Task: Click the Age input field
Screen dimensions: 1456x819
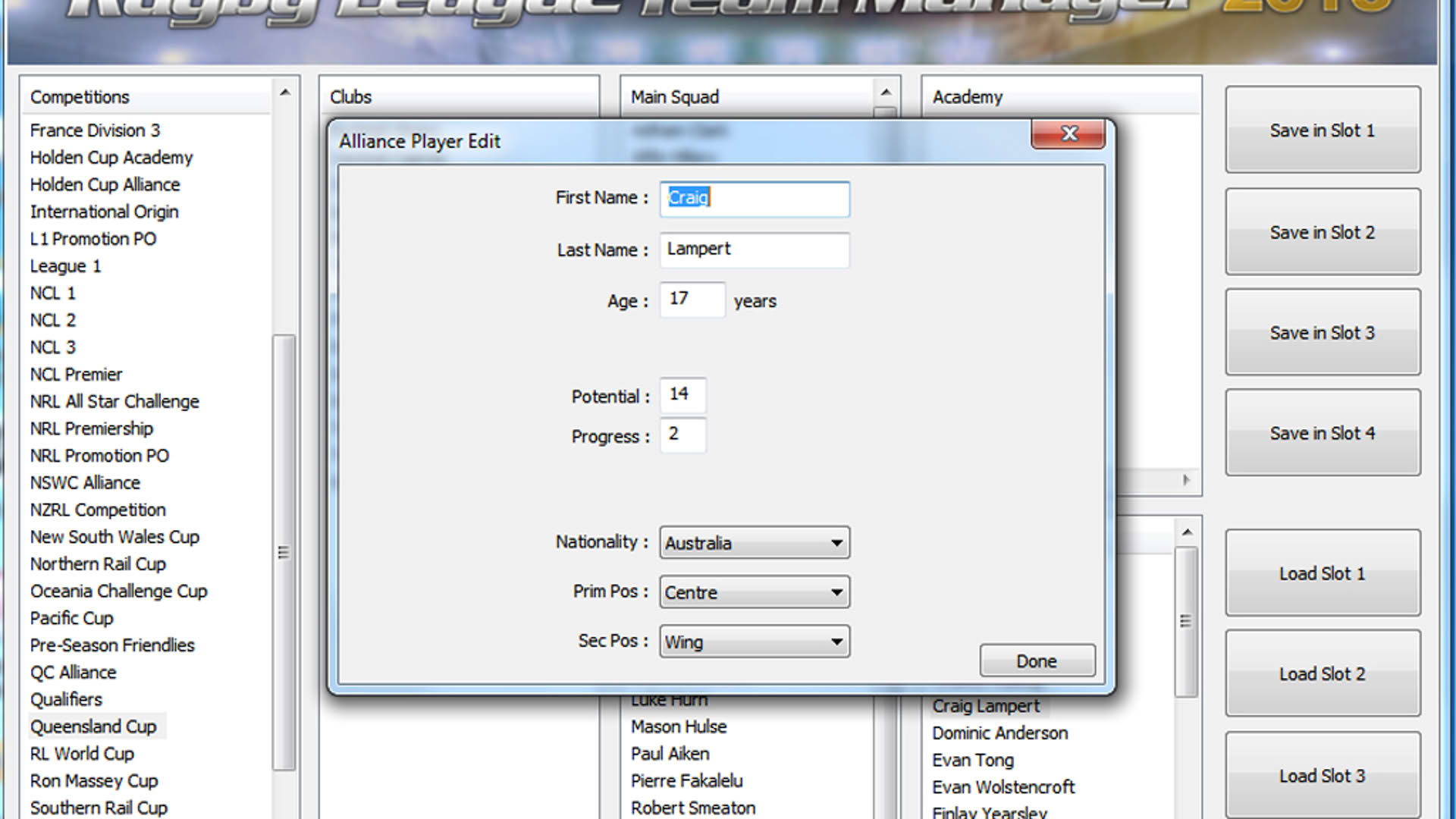Action: pyautogui.click(x=692, y=300)
